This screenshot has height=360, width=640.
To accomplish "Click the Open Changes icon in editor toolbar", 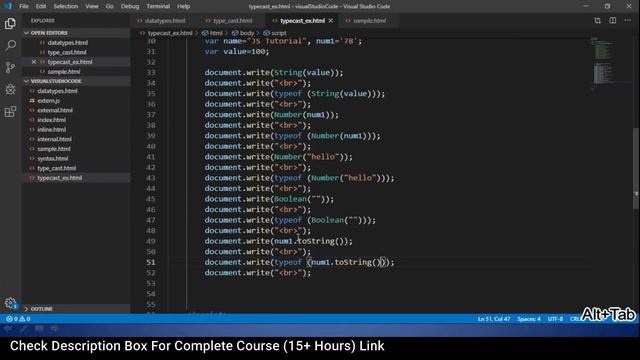I will (x=598, y=20).
